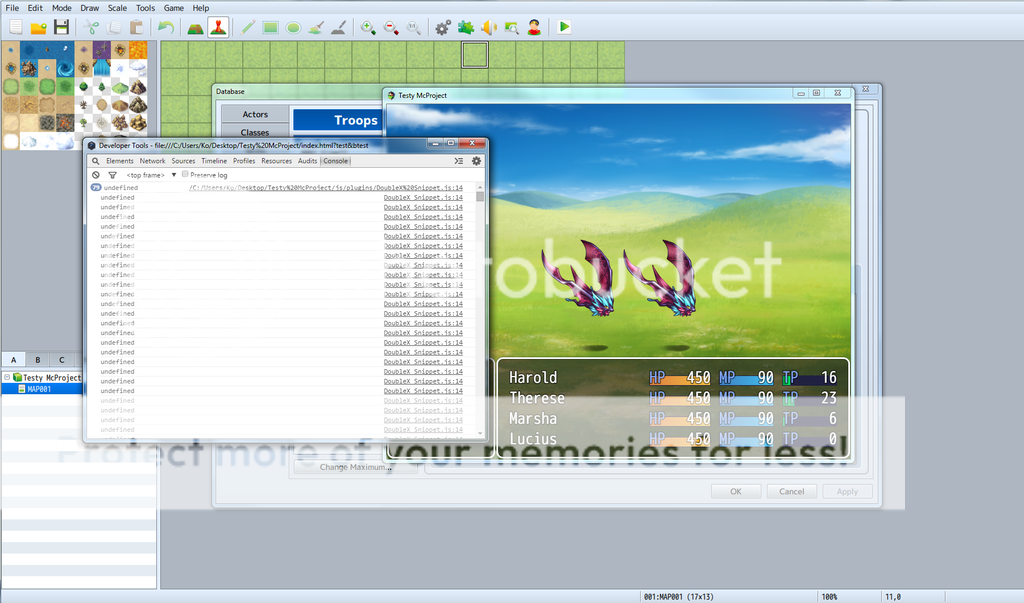
Task: Open DevTools settings with the gear dropdown
Action: point(476,161)
